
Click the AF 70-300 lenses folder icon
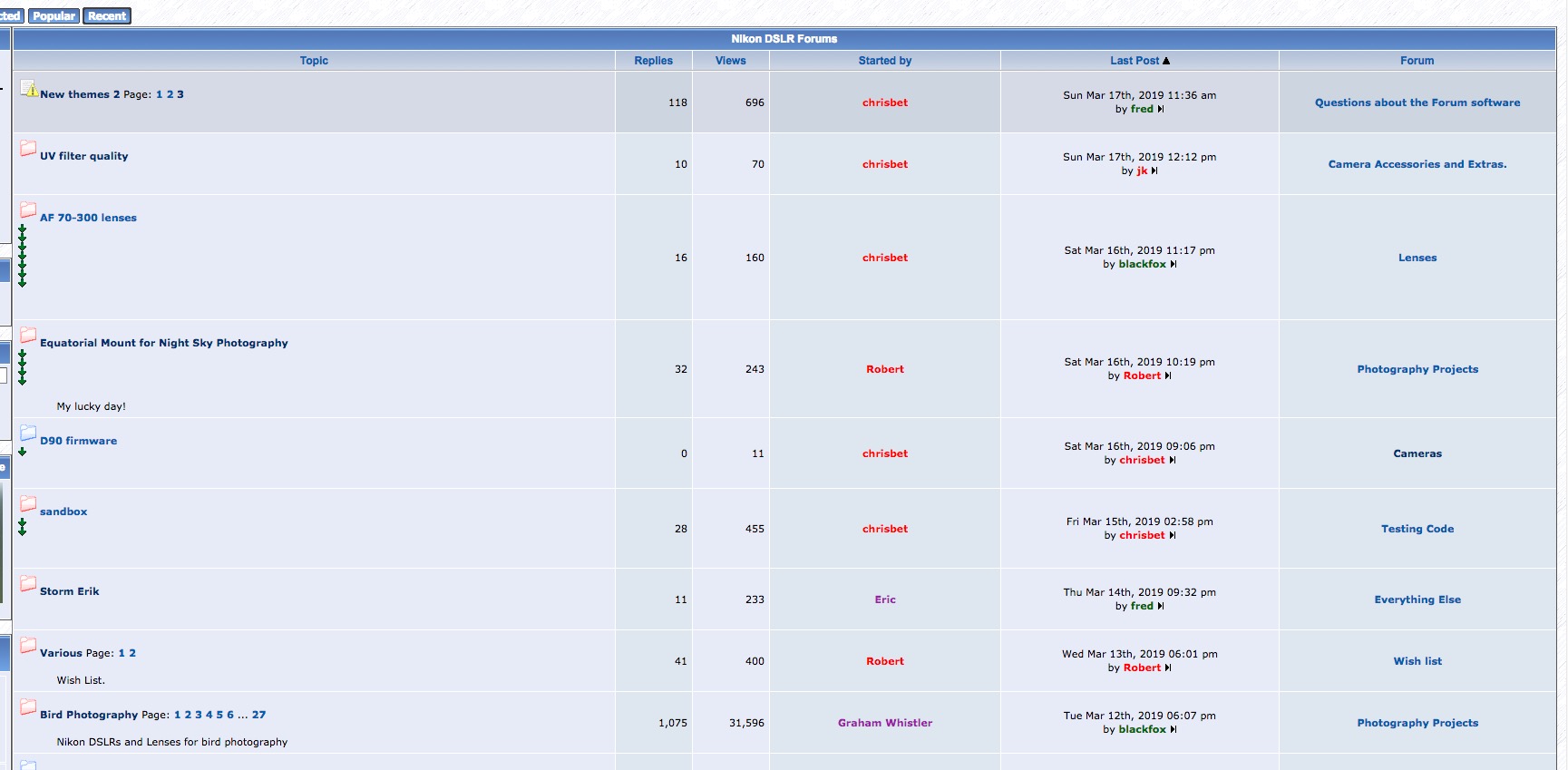tap(28, 210)
